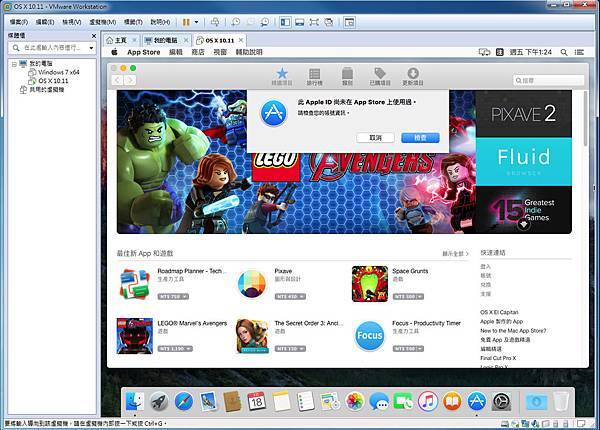
Task: Open the Trash in Dock
Action: click(x=561, y=402)
